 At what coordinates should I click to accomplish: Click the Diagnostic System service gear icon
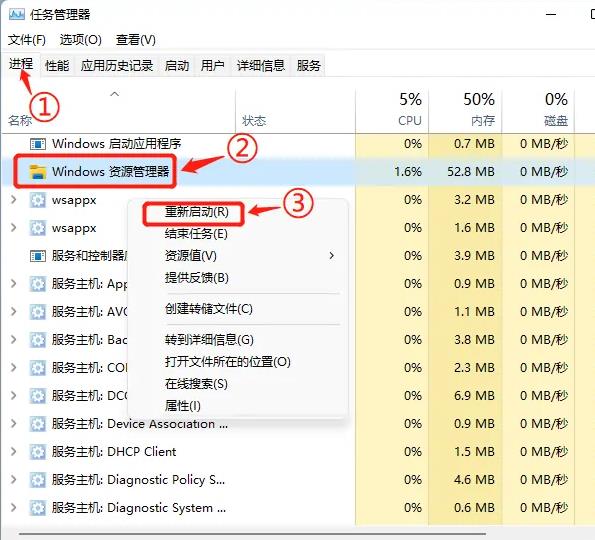[x=38, y=508]
